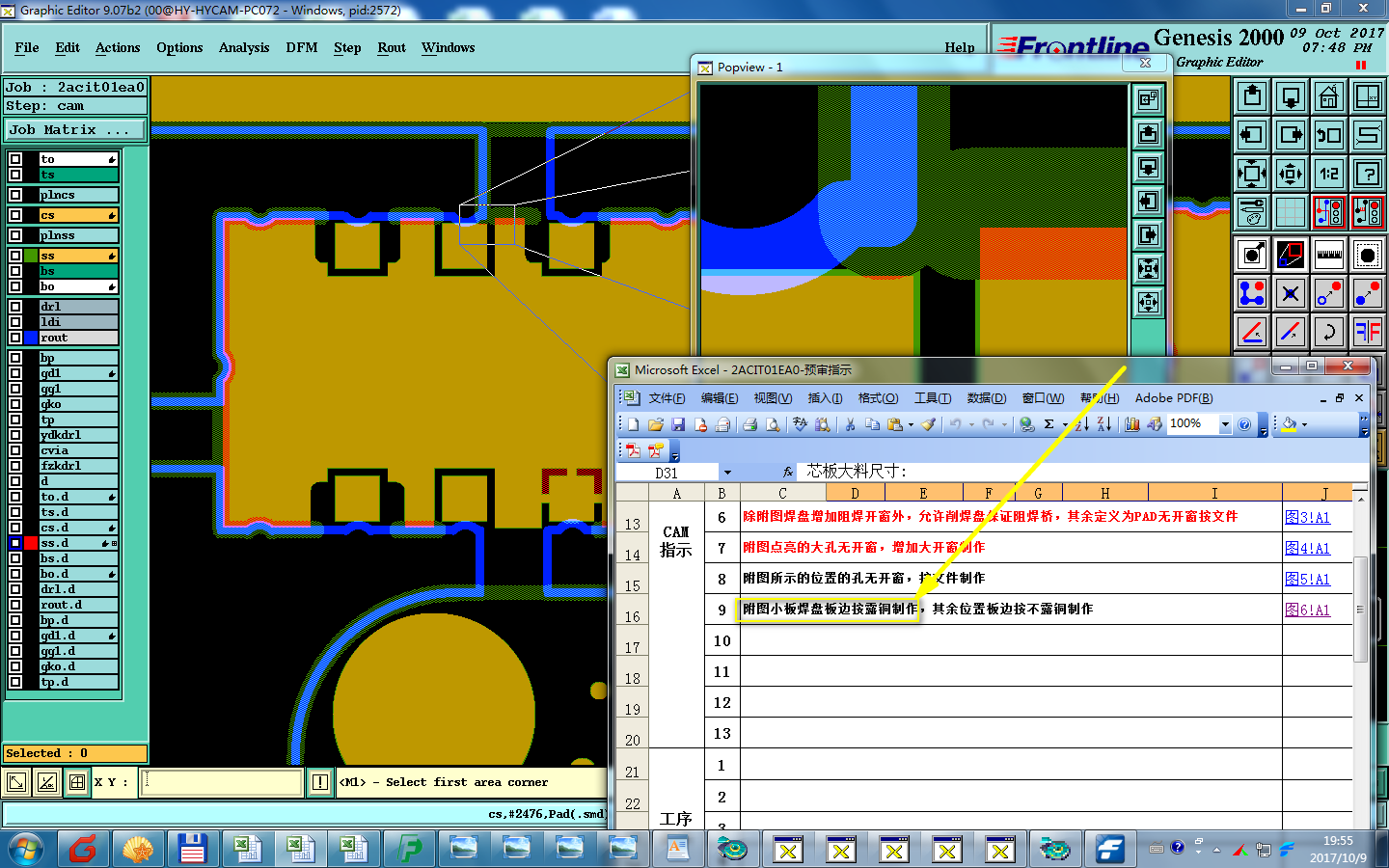Open the DFM menu
Viewport: 1389px width, 868px height.
pyautogui.click(x=302, y=47)
